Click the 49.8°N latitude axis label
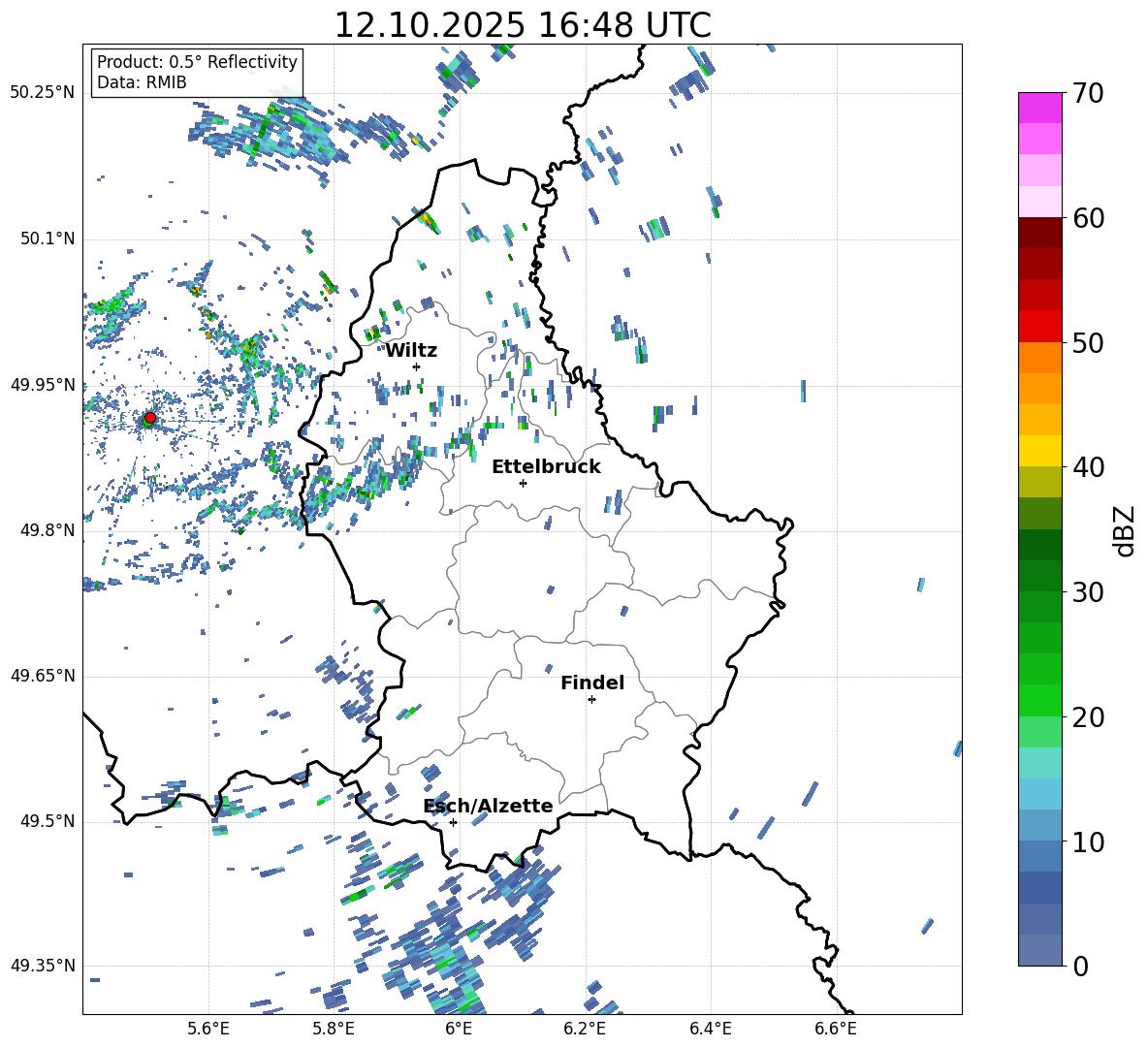1148x1048 pixels. point(48,530)
